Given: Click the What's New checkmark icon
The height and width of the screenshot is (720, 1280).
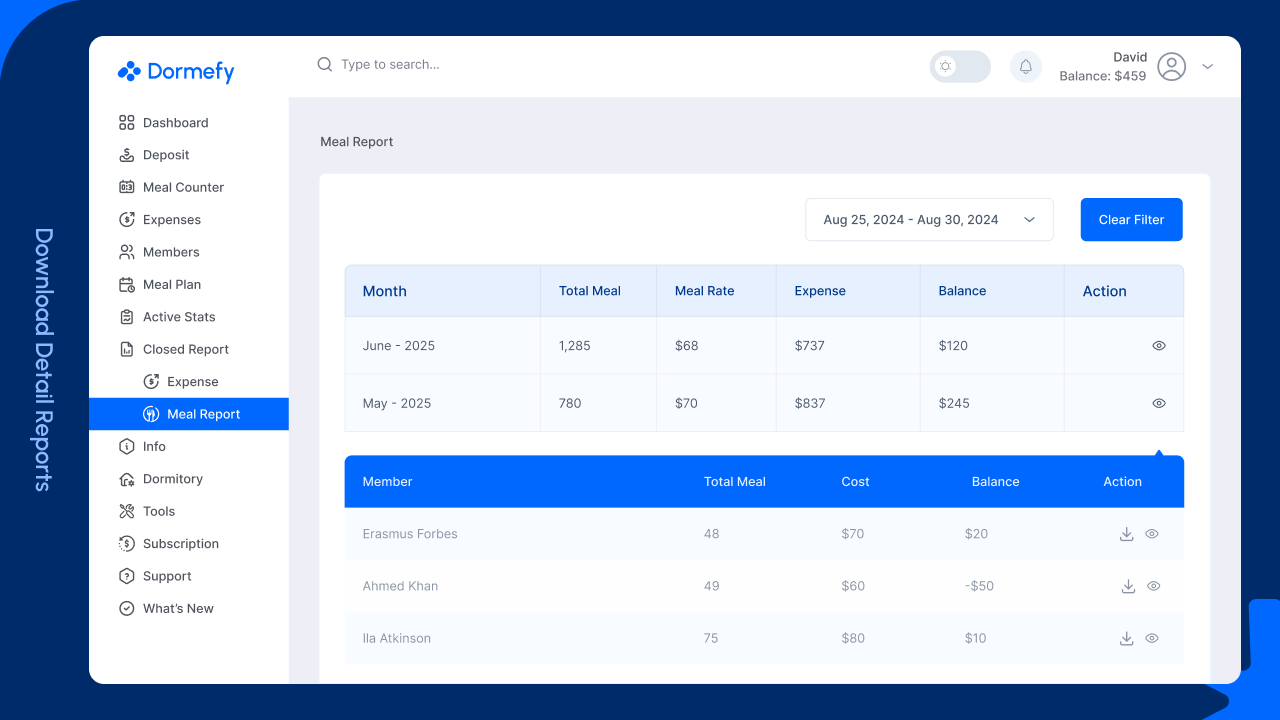Looking at the screenshot, I should pyautogui.click(x=126, y=608).
